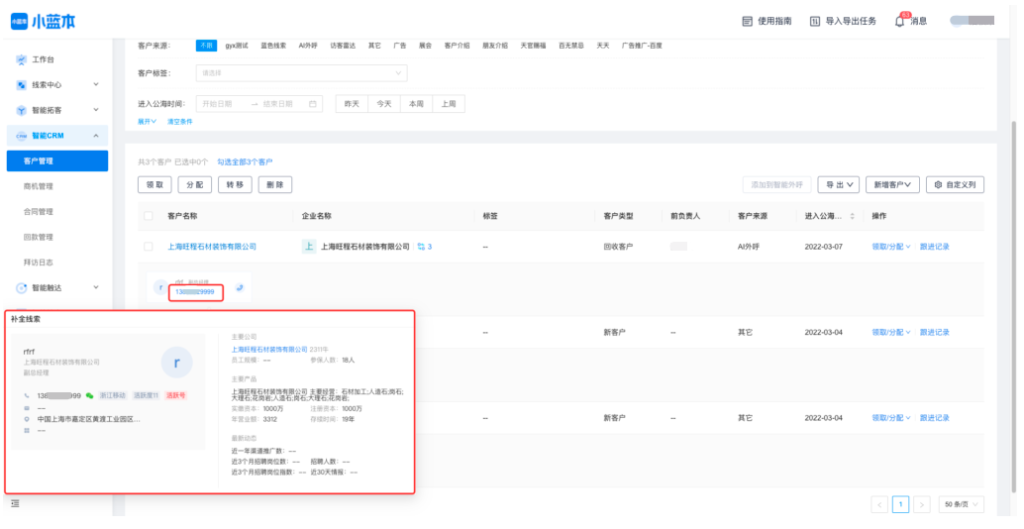Click the phone call icon beside the contact number
The height and width of the screenshot is (529, 1024).
(x=241, y=288)
